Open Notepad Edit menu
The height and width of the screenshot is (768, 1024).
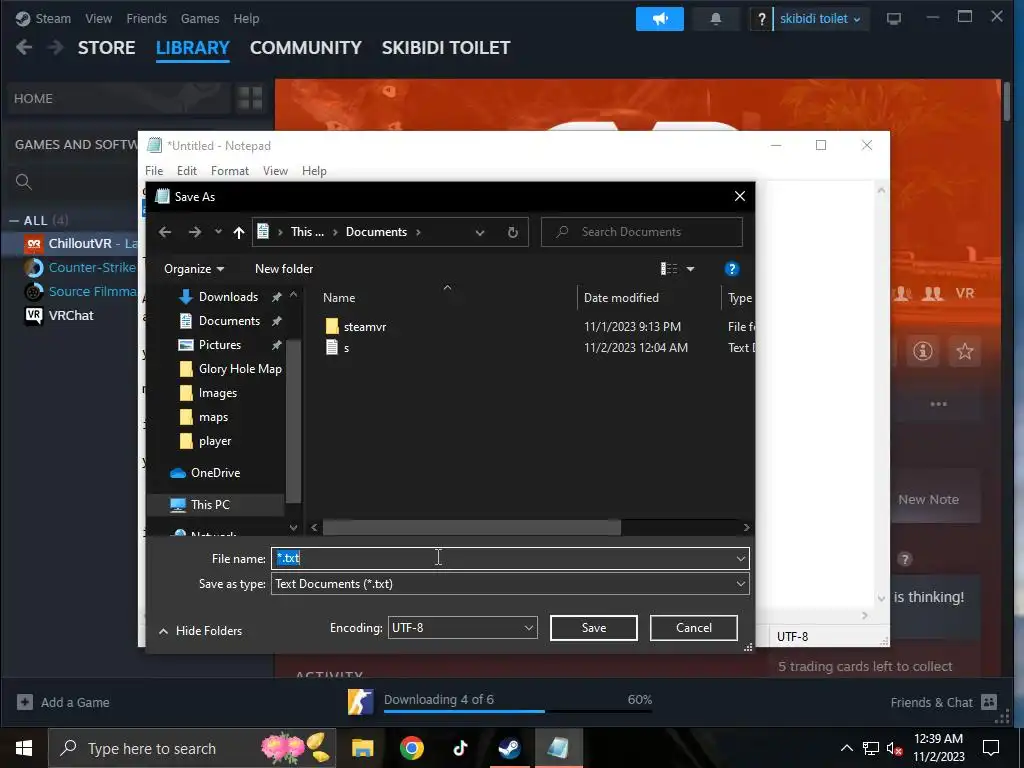187,170
